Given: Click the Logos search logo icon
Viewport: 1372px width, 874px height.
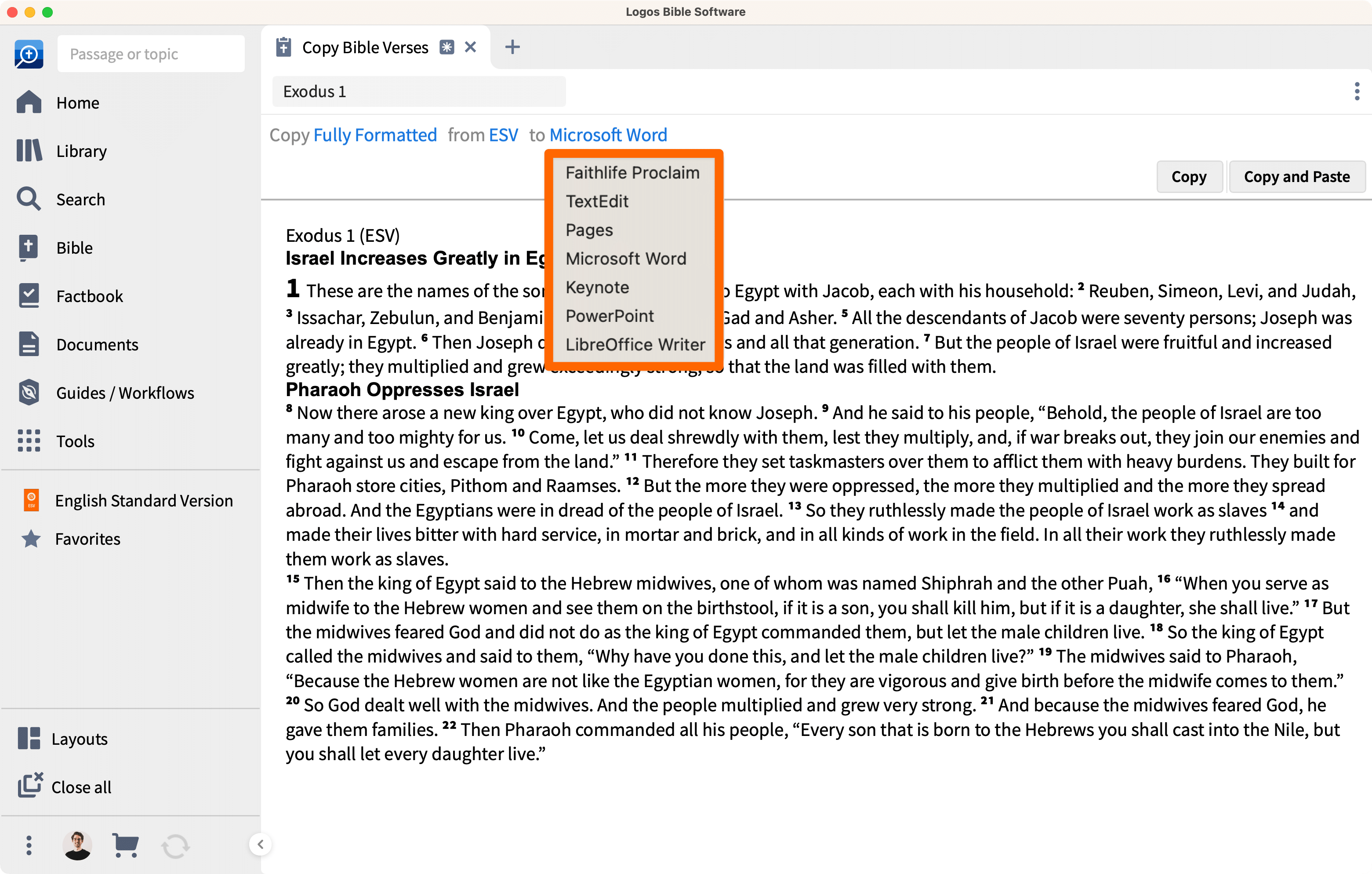Looking at the screenshot, I should click(x=29, y=54).
